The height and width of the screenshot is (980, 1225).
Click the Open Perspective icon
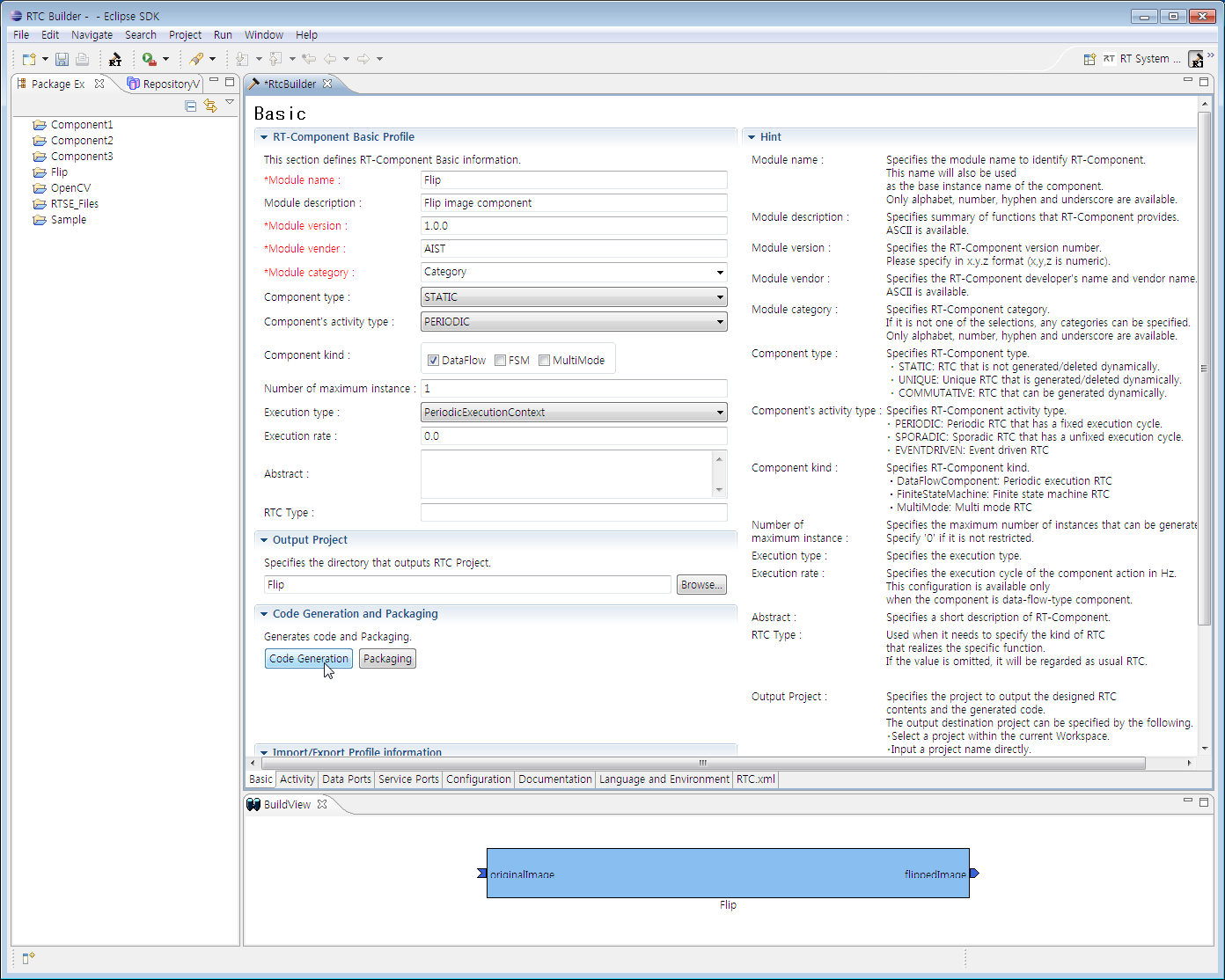click(x=1089, y=59)
